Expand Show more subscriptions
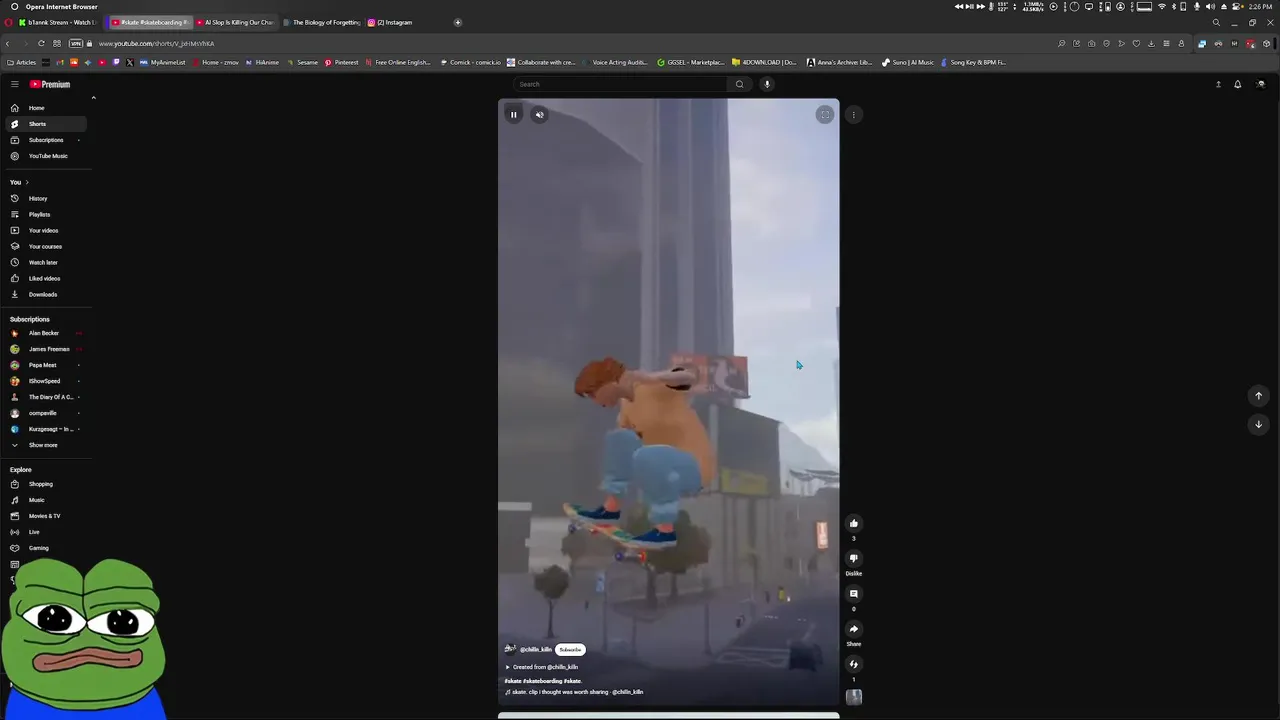Screen dimensions: 1280x720 [44, 445]
